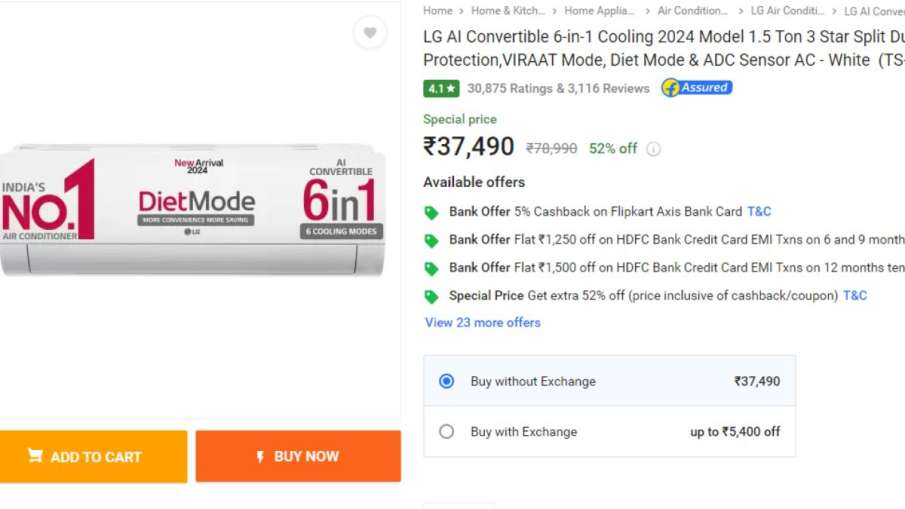This screenshot has height=509, width=905.
Task: Expand View 23 more offers
Action: pyautogui.click(x=482, y=322)
